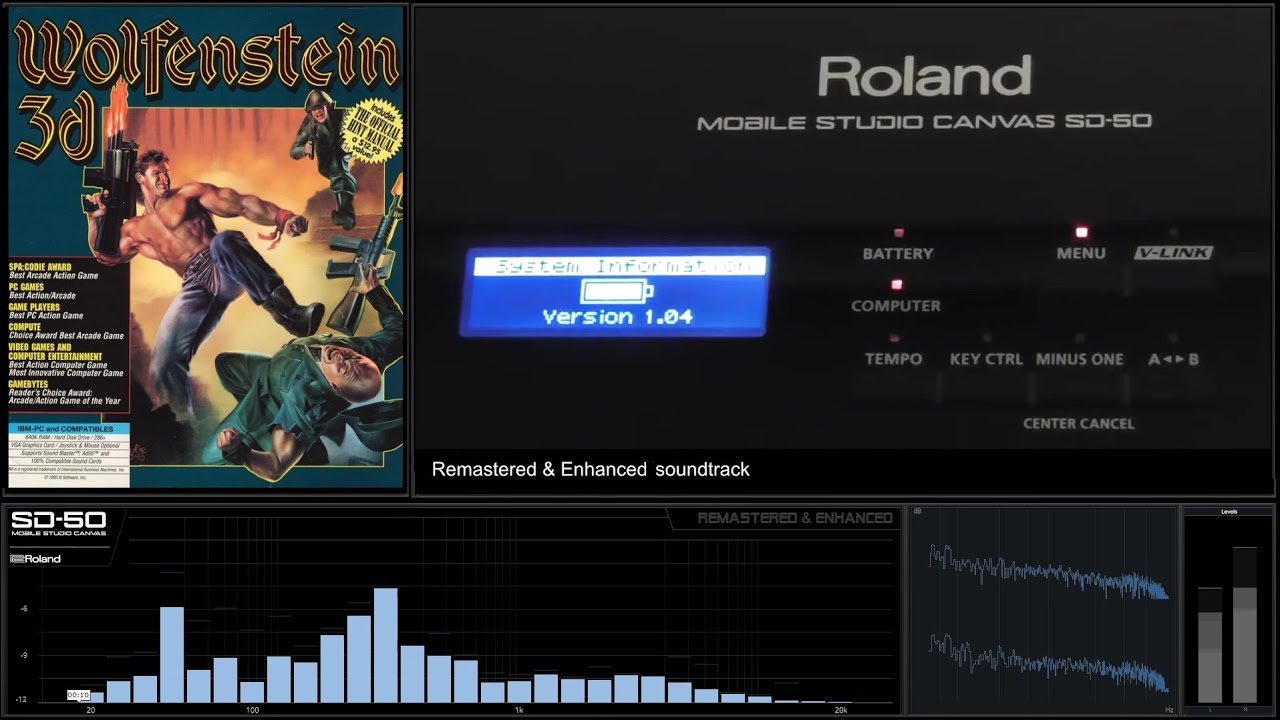Click the Wolfenstein 3D cover art image
Viewport: 1280px width, 720px height.
point(206,248)
